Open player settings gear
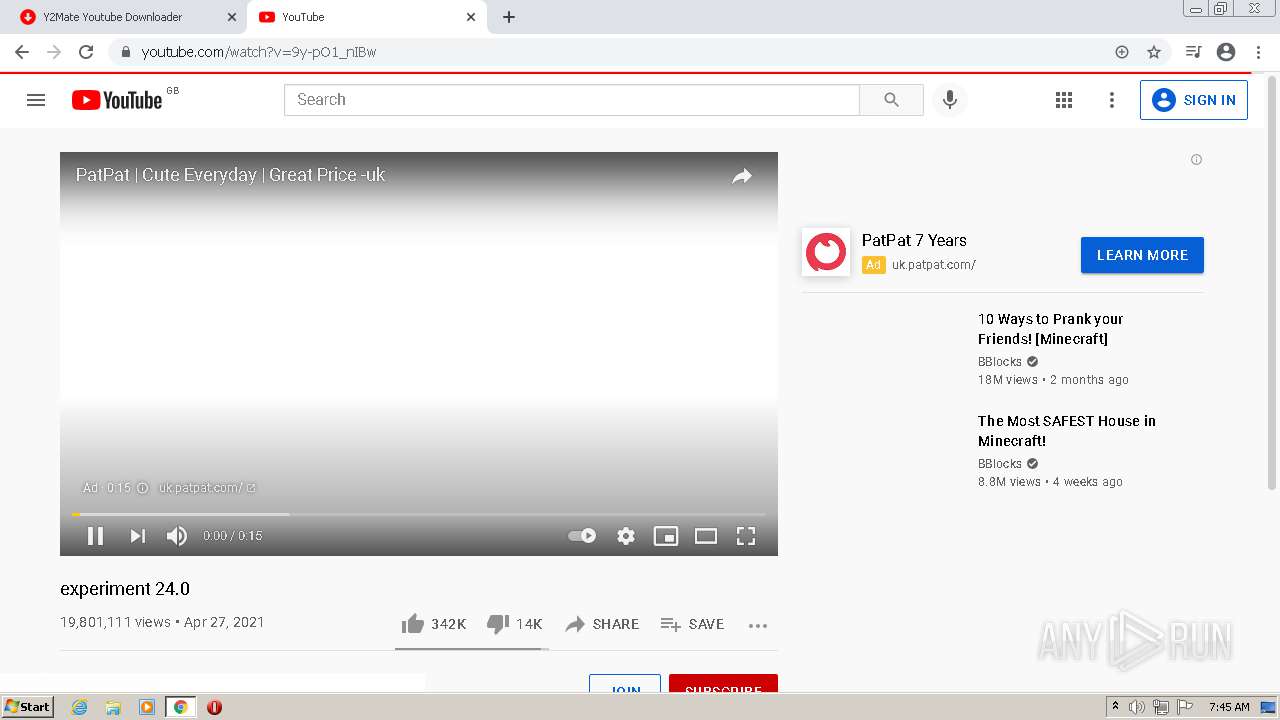This screenshot has height=720, width=1280. point(626,536)
